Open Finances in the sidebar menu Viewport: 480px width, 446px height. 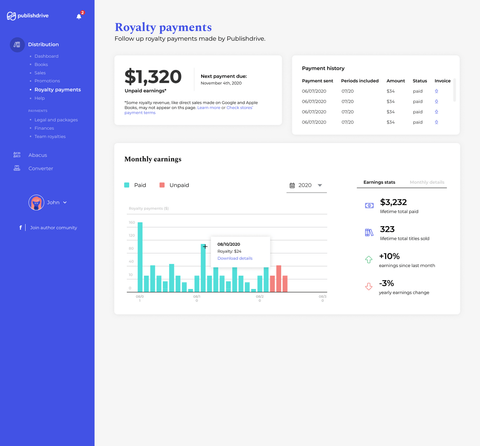(44, 128)
